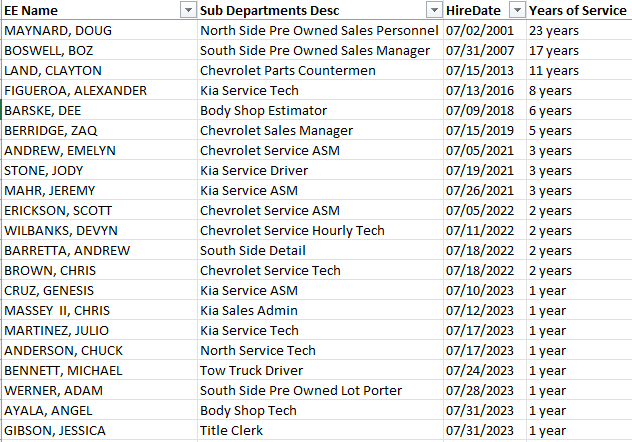Select hire date 07/13/2016
This screenshot has width=632, height=442.
point(478,90)
